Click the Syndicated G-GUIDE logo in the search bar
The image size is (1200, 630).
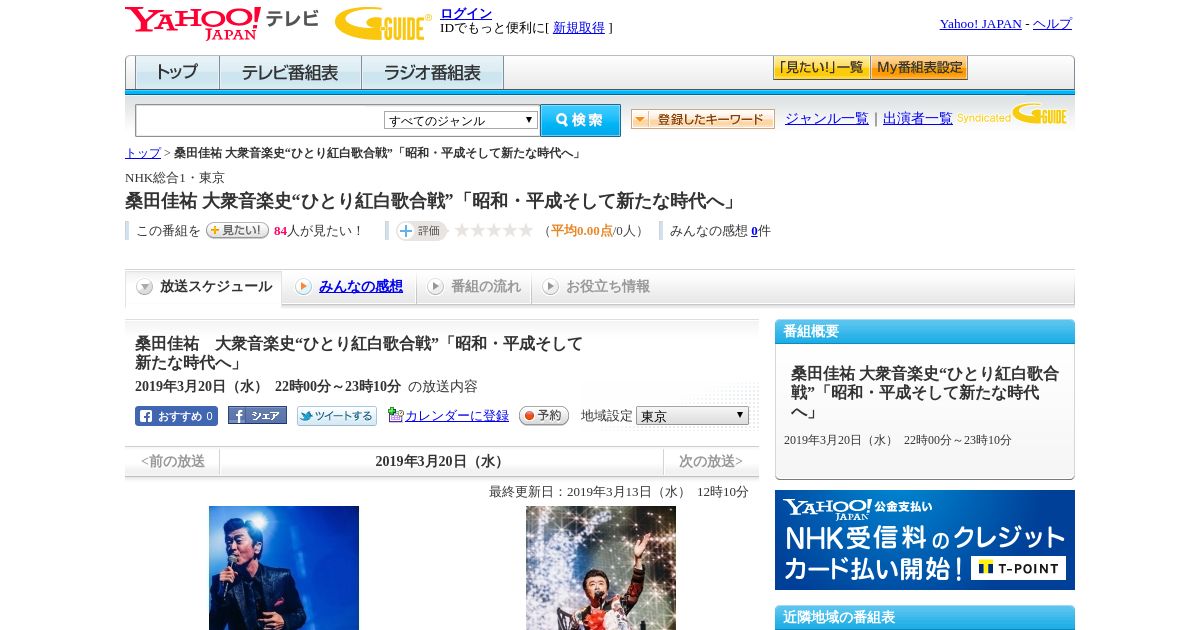tap(1013, 115)
